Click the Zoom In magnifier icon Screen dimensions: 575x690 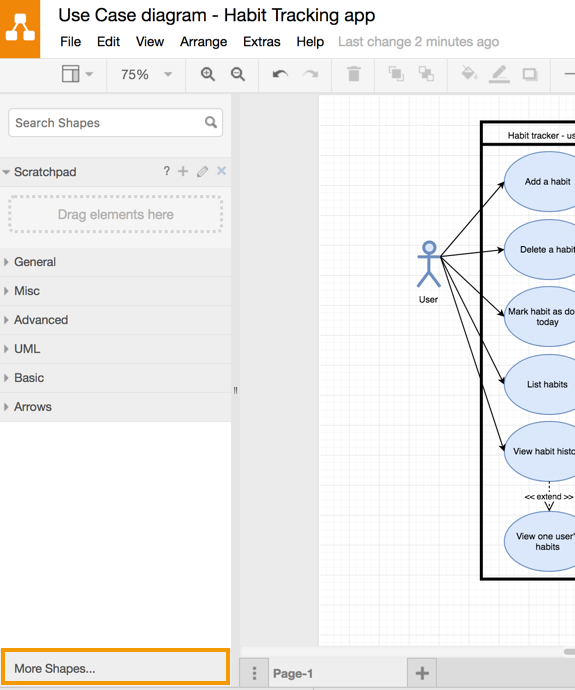pyautogui.click(x=208, y=74)
